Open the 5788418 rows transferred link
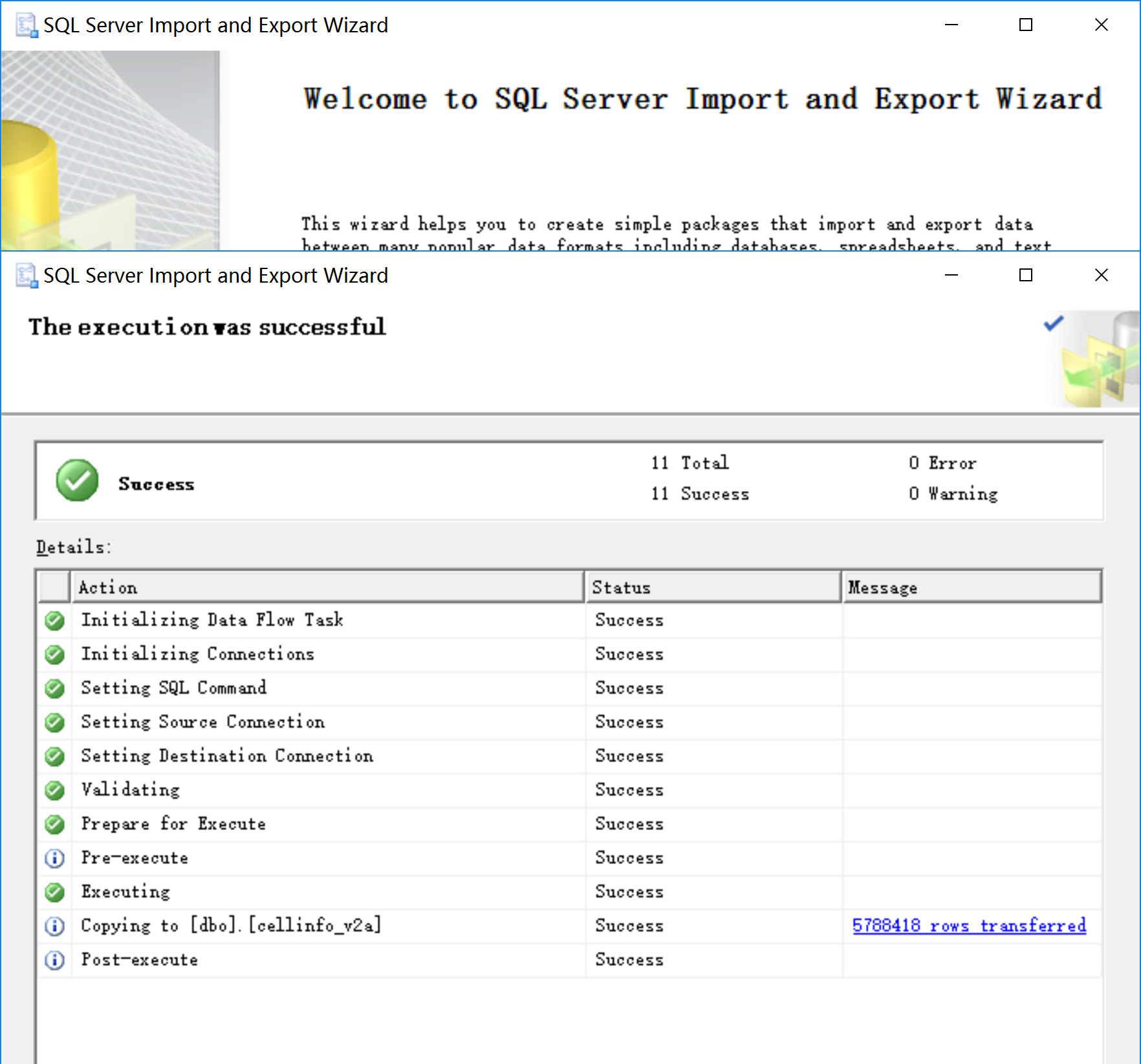 click(969, 925)
